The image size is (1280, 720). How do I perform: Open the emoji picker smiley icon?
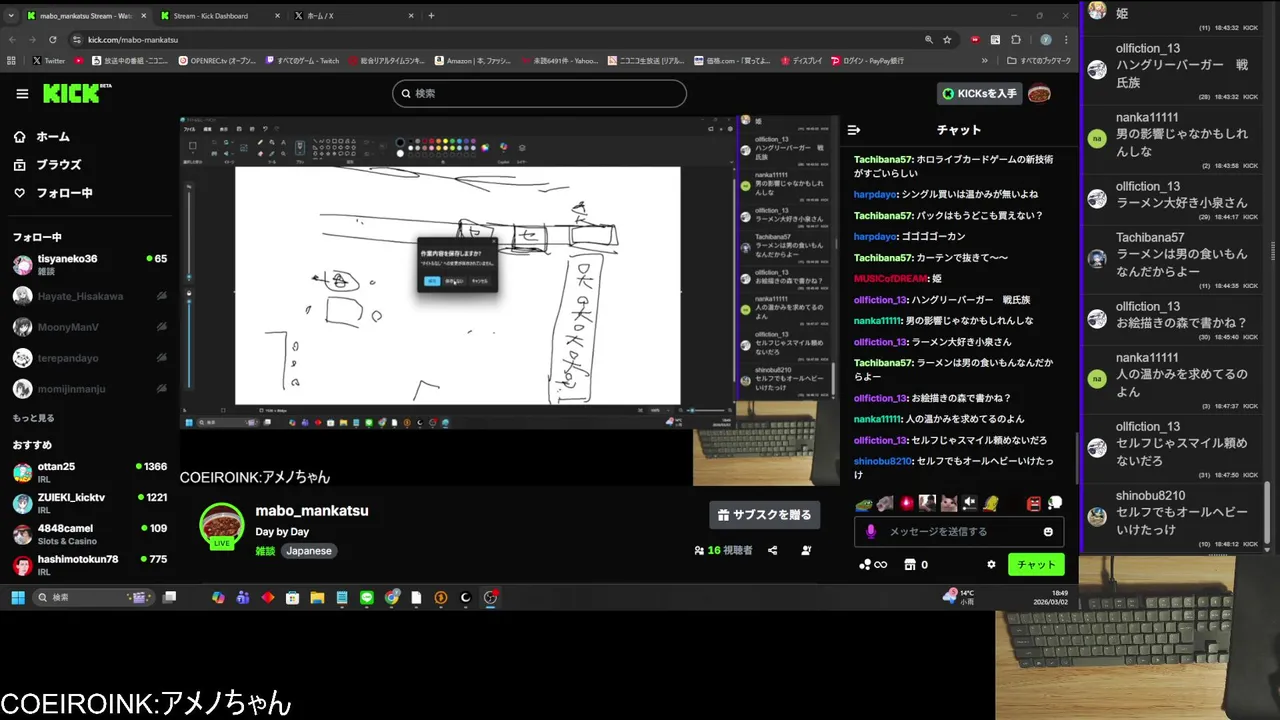[1048, 532]
